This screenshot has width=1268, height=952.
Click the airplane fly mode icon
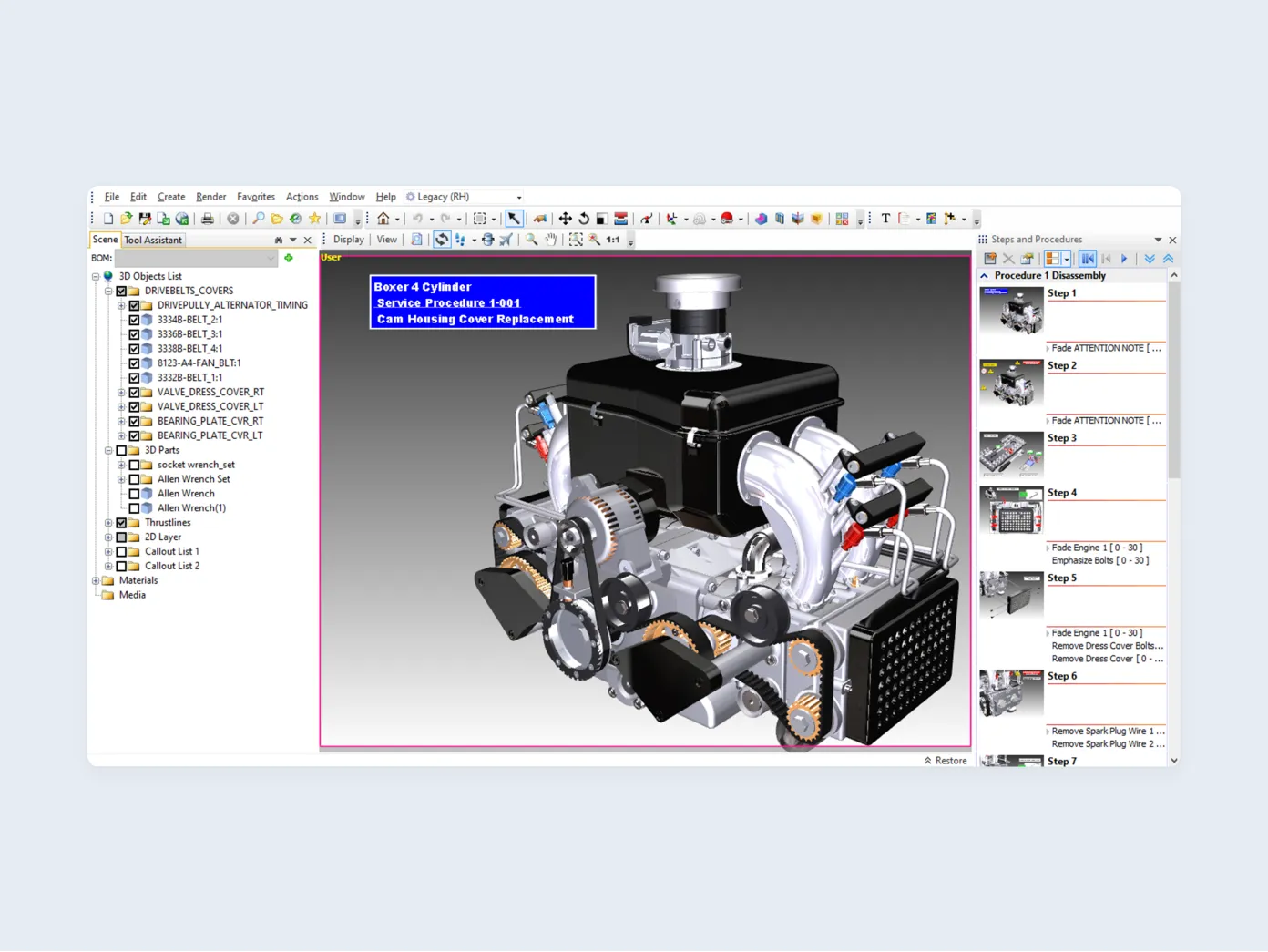tap(506, 240)
